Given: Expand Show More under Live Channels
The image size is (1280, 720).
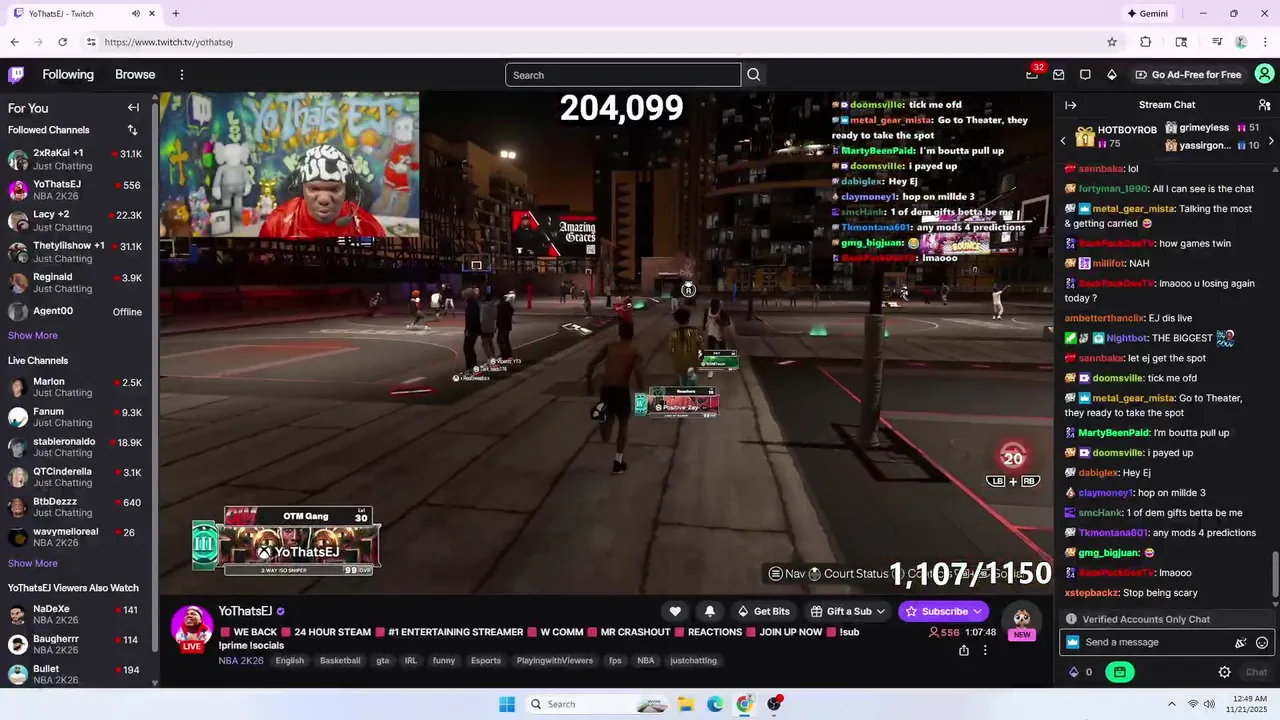Looking at the screenshot, I should 33,564.
